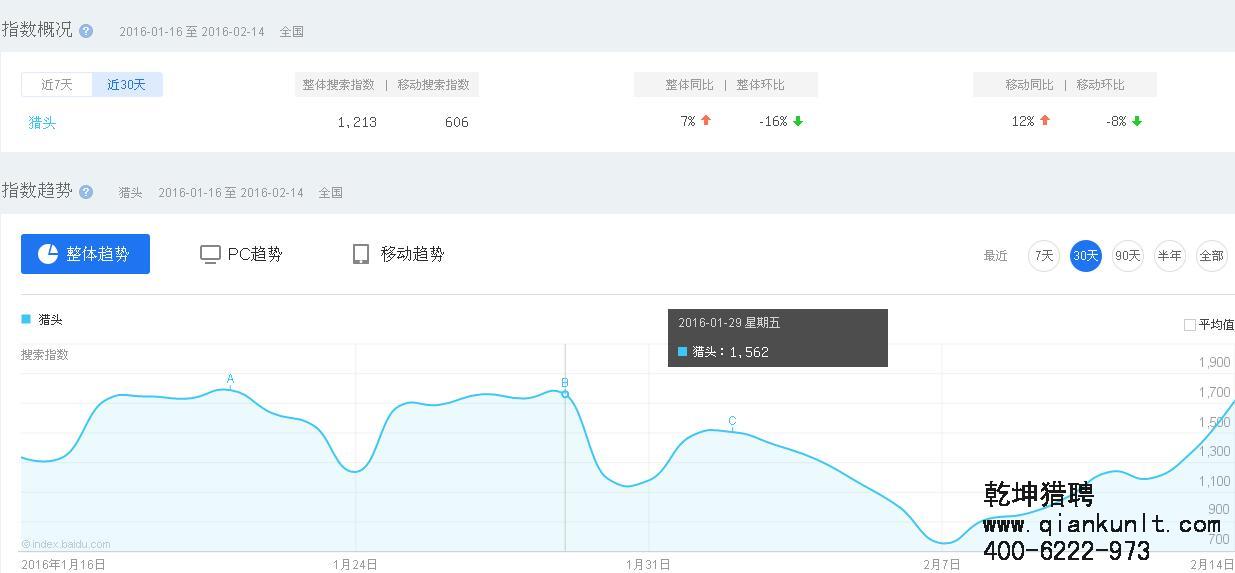Click help icon beside 指数趋势 heading
Viewport: 1235px width, 573px height.
[x=86, y=192]
